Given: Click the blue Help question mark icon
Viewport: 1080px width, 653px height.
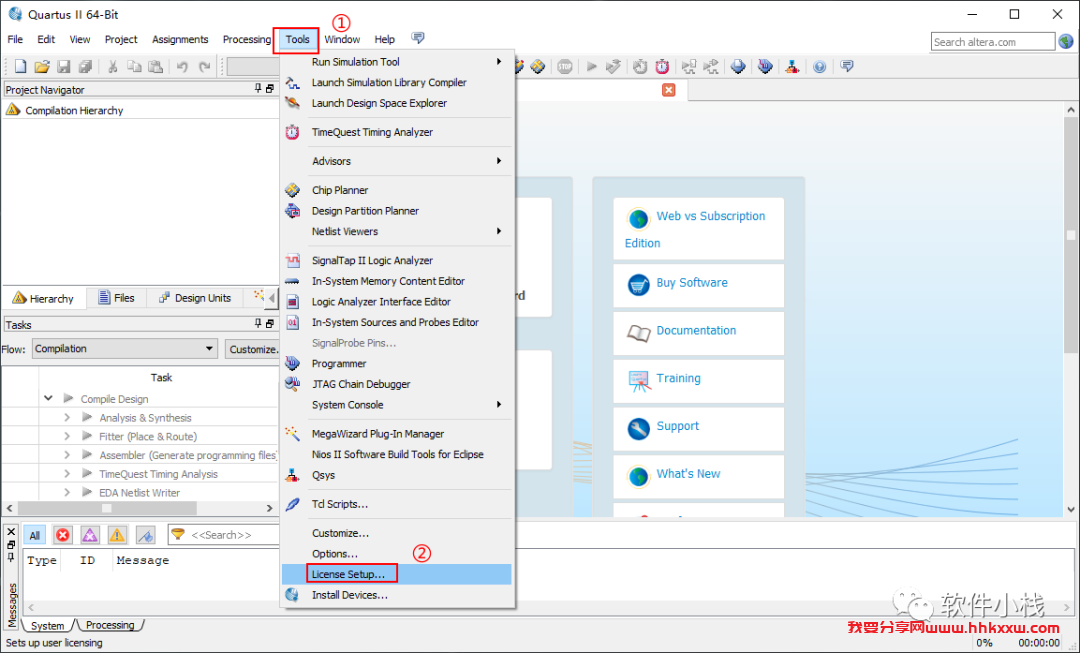Looking at the screenshot, I should (819, 67).
